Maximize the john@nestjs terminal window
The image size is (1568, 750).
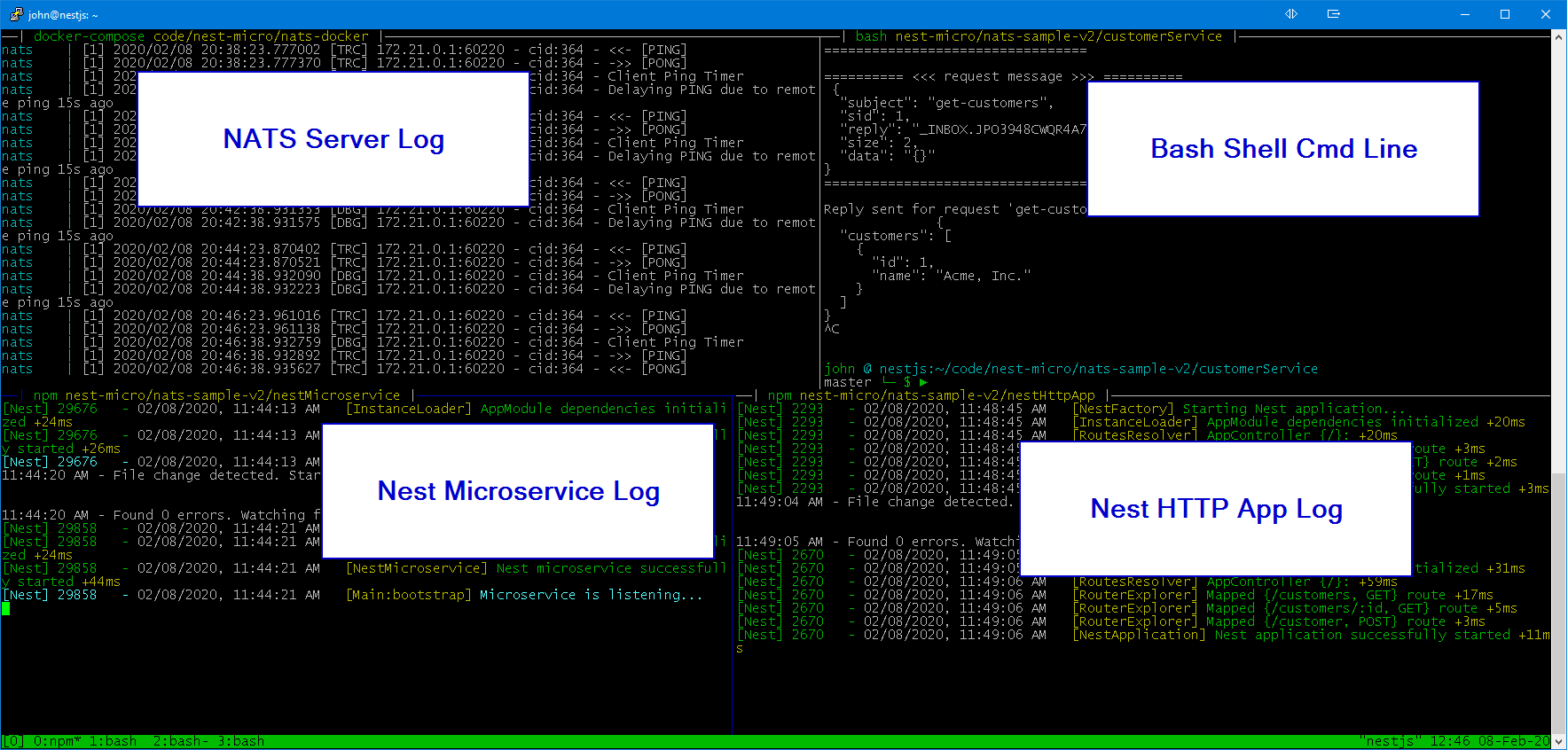coord(1505,14)
